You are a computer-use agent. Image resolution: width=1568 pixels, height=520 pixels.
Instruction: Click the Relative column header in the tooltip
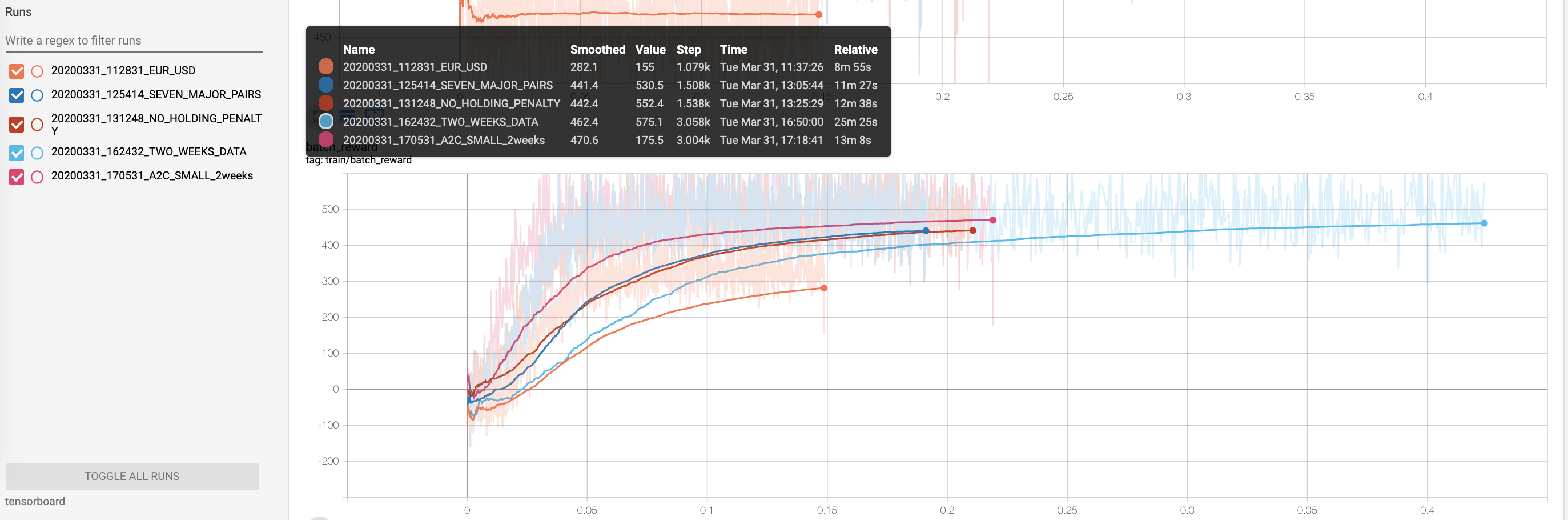click(x=855, y=50)
